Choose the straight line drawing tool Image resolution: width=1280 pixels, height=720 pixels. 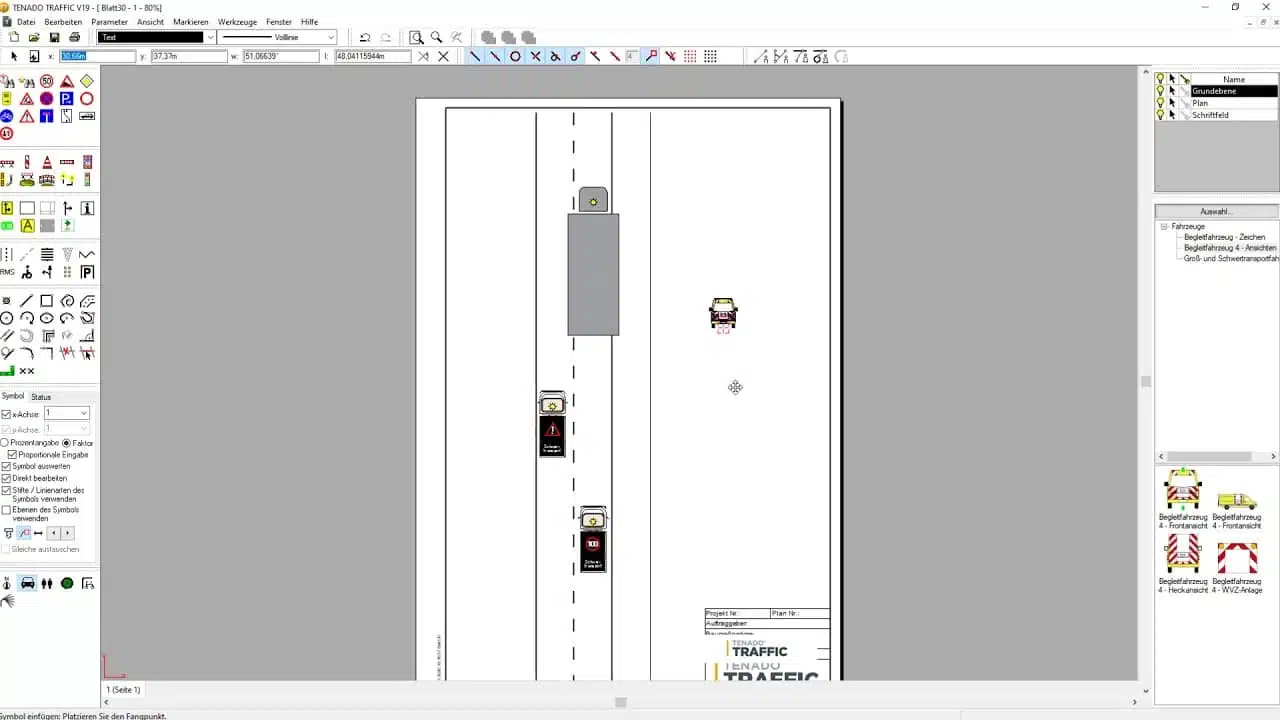[27, 301]
